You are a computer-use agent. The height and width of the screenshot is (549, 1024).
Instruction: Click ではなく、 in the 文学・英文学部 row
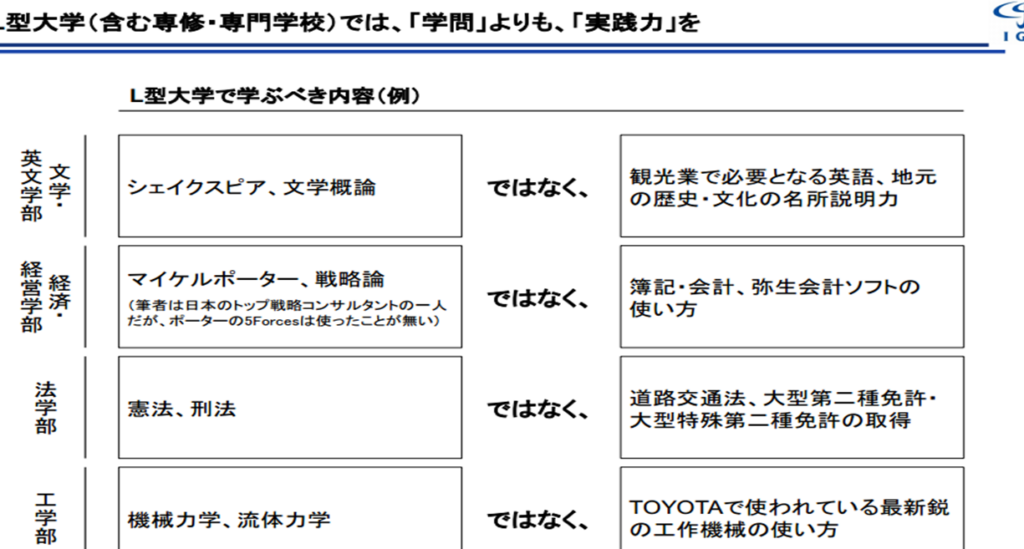(538, 187)
